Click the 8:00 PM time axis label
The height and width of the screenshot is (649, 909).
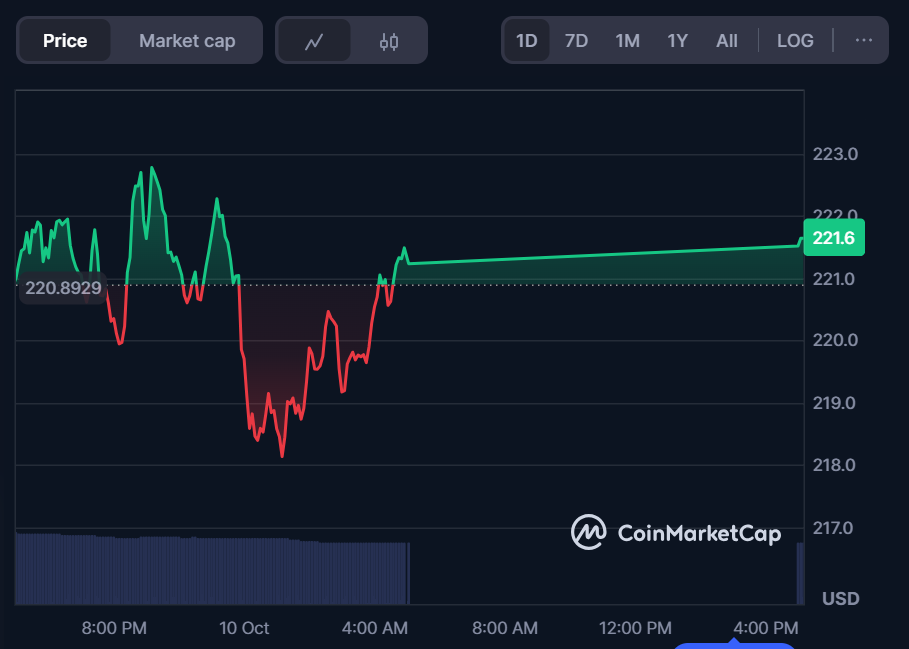114,628
